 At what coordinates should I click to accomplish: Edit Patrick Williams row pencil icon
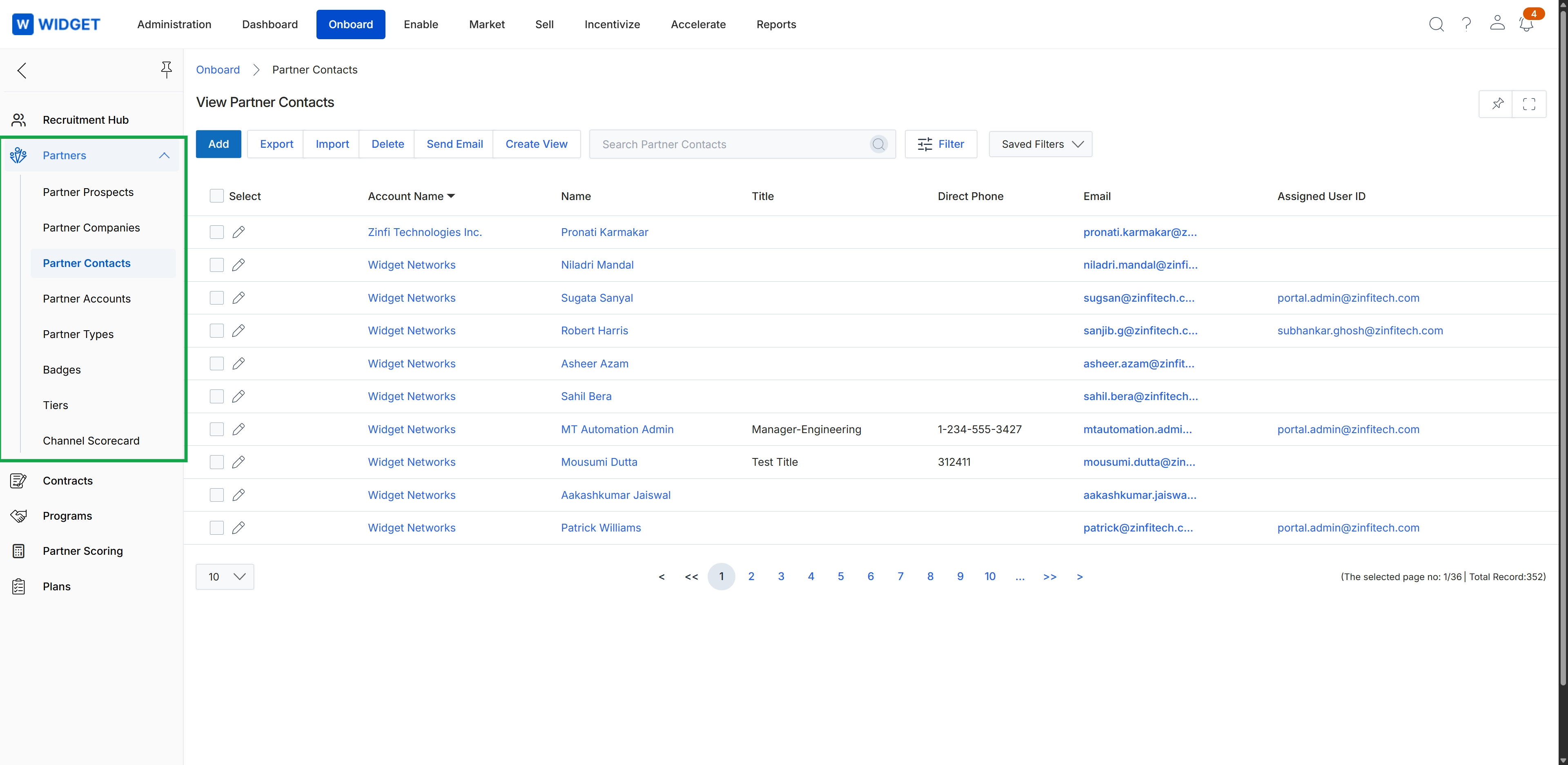[238, 528]
